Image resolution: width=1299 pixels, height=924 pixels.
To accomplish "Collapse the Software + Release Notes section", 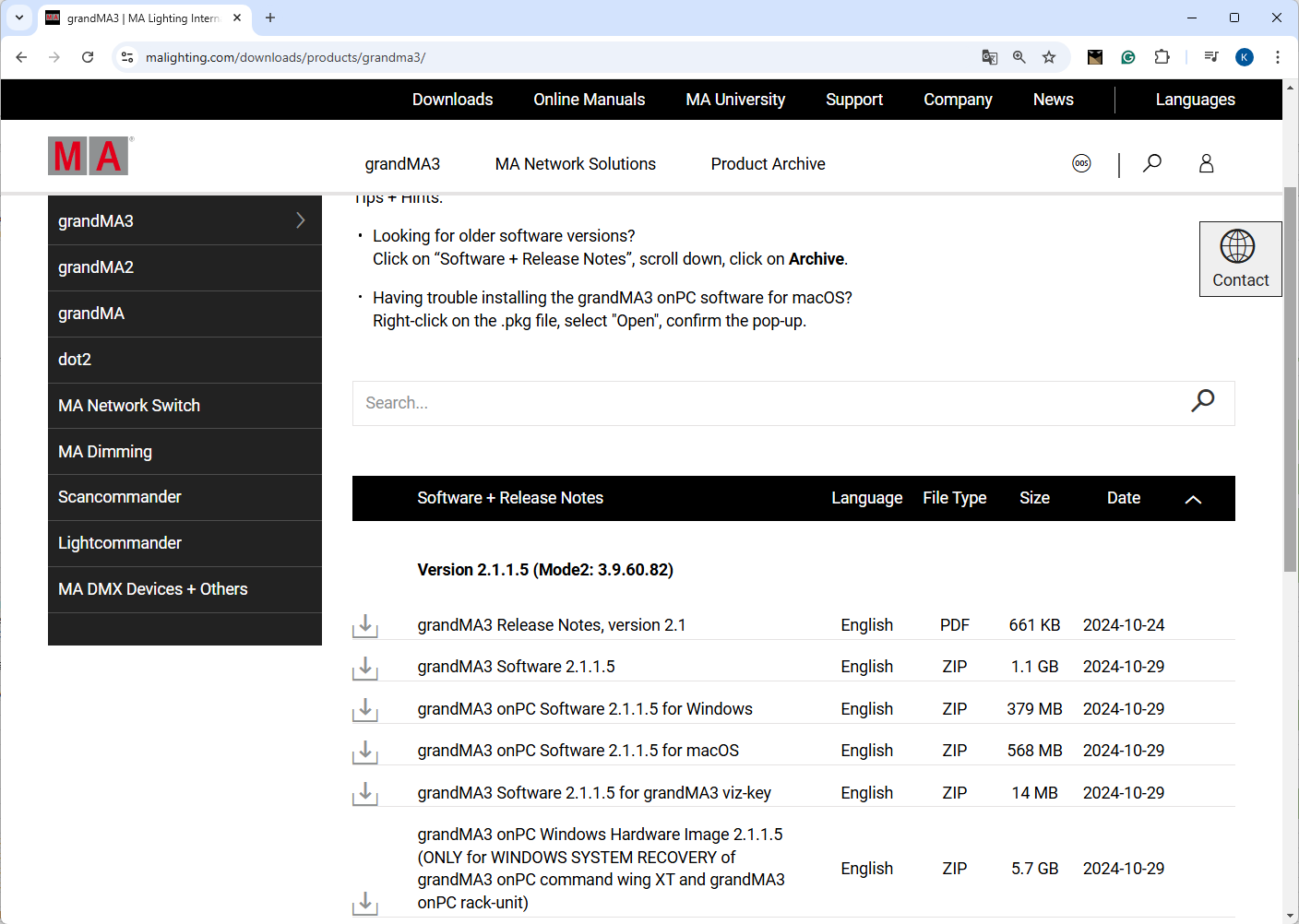I will coord(1193,499).
